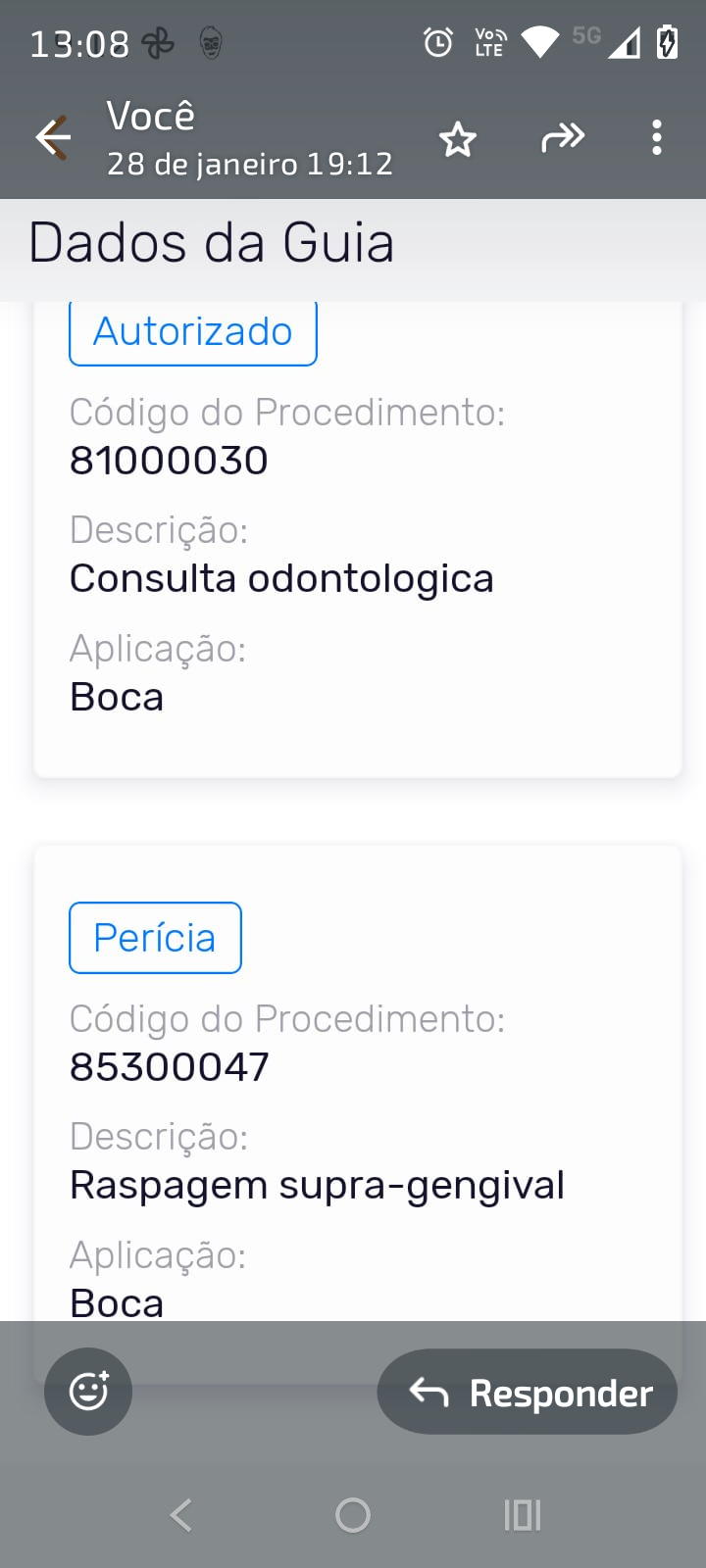Image resolution: width=706 pixels, height=1568 pixels.
Task: Tap the Dados da Guia heading
Action: pos(211,243)
